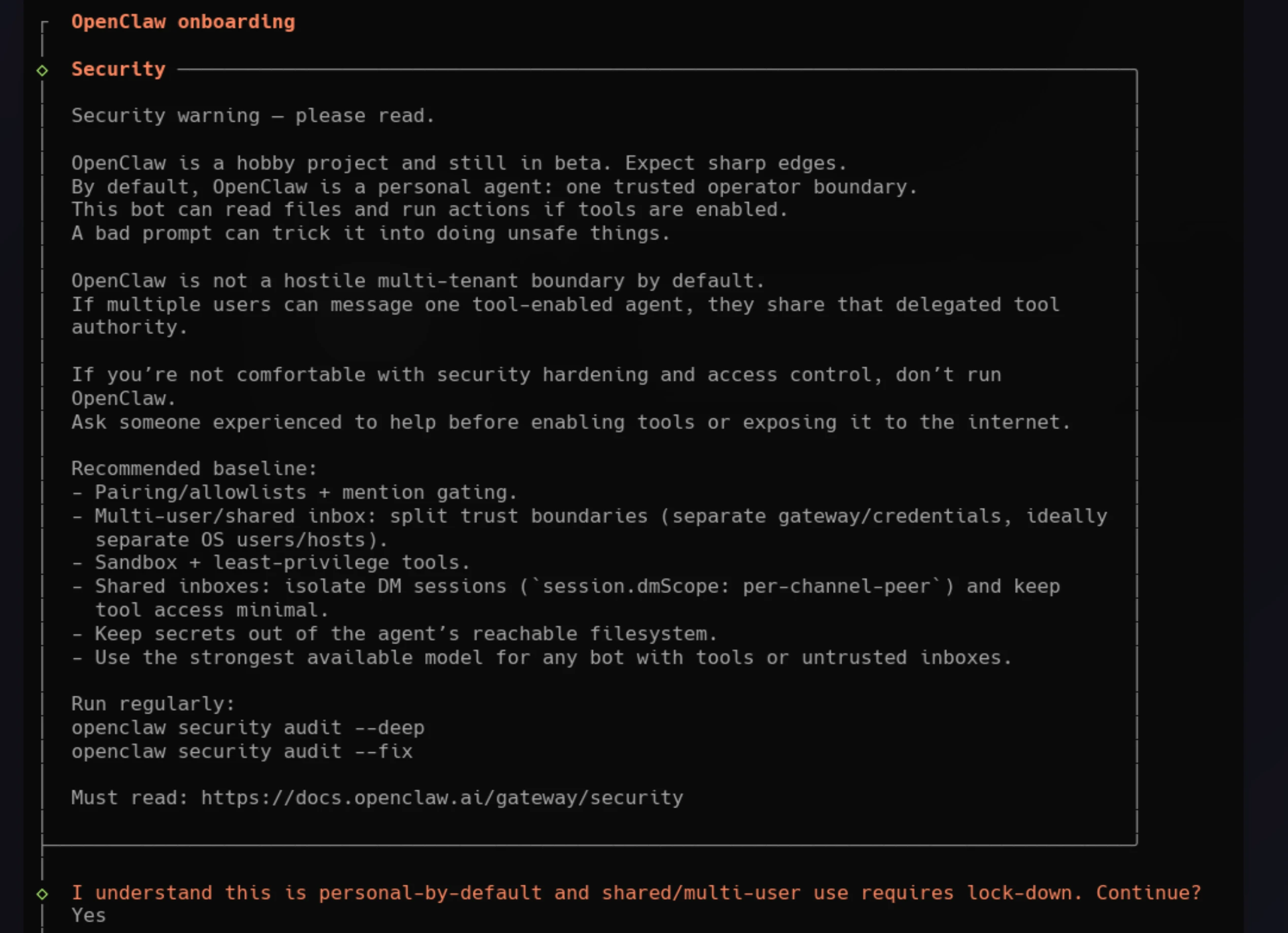The width and height of the screenshot is (1288, 933).
Task: Open the docs.openclaw.ai gateway security link
Action: (442, 797)
